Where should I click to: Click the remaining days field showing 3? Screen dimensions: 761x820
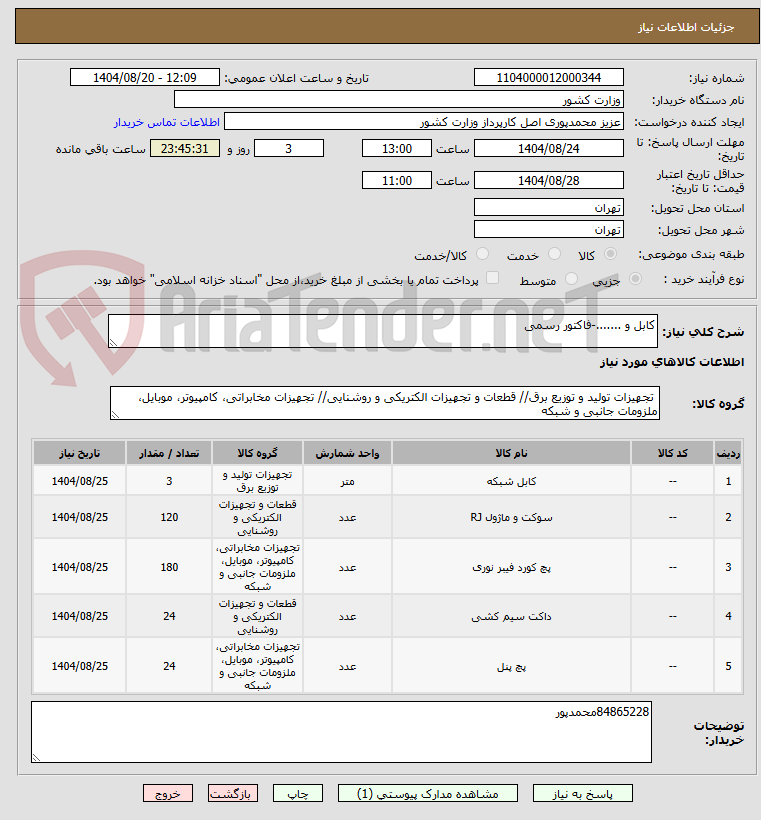[289, 148]
